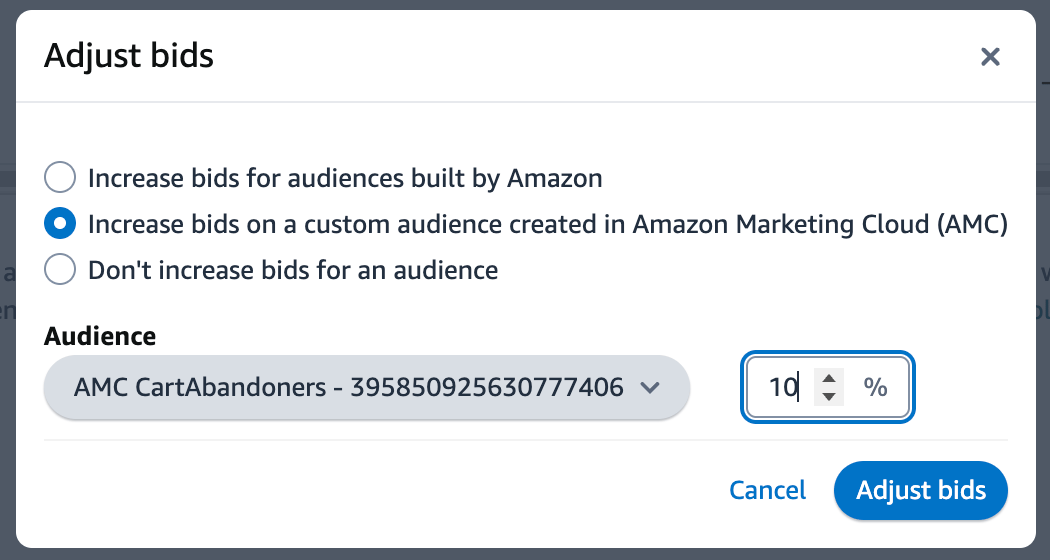This screenshot has height=560, width=1050.
Task: Click the Cancel link
Action: click(x=767, y=490)
